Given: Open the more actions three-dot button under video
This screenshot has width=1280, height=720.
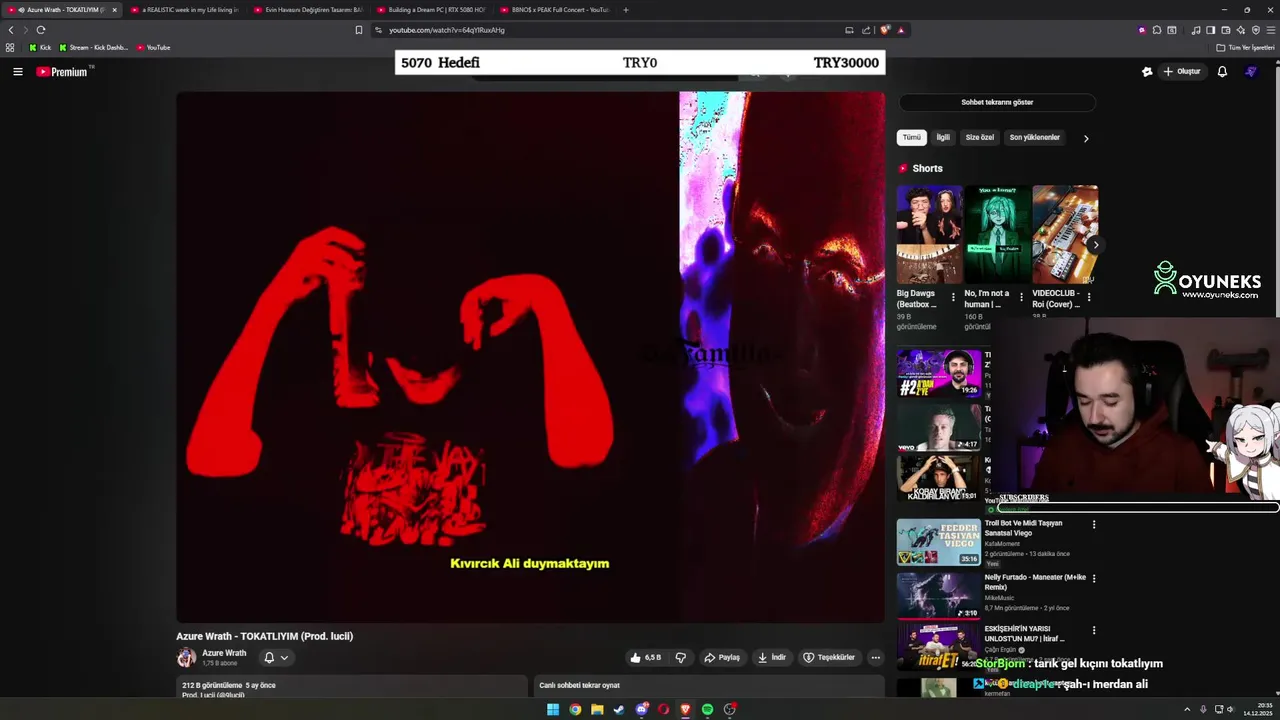Looking at the screenshot, I should click(x=876, y=657).
